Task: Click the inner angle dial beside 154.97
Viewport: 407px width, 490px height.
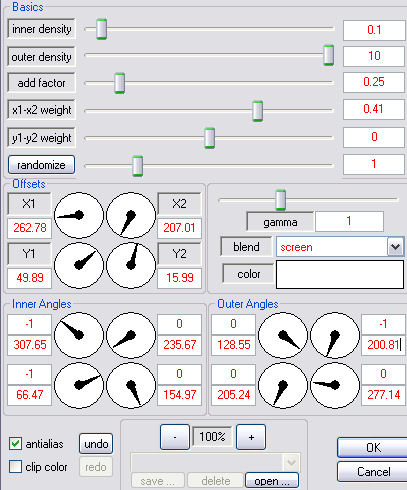Action: coord(131,385)
